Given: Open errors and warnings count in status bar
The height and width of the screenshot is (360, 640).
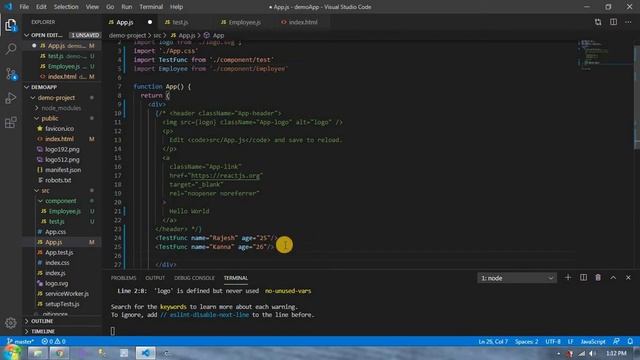Looking at the screenshot, I should (53, 341).
